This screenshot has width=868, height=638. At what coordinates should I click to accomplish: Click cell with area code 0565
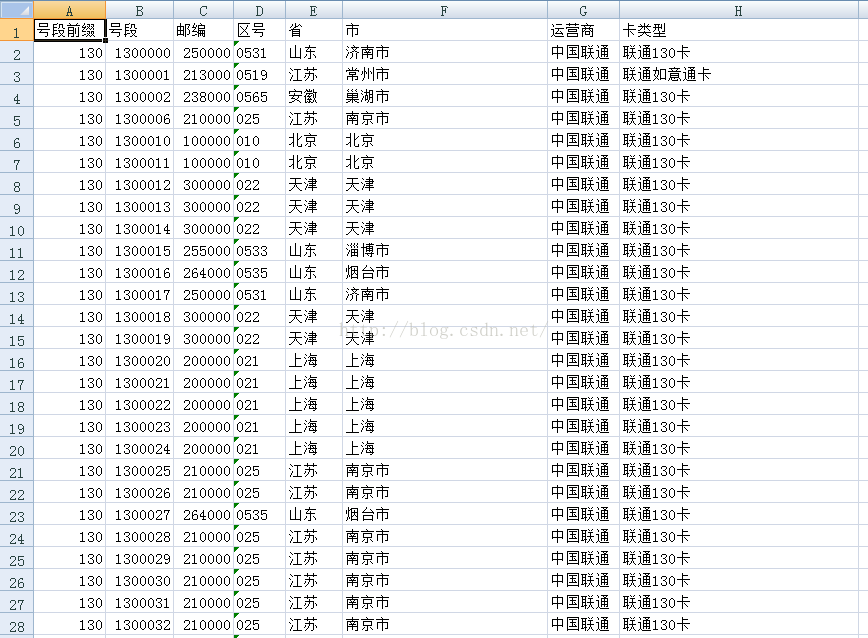click(260, 97)
